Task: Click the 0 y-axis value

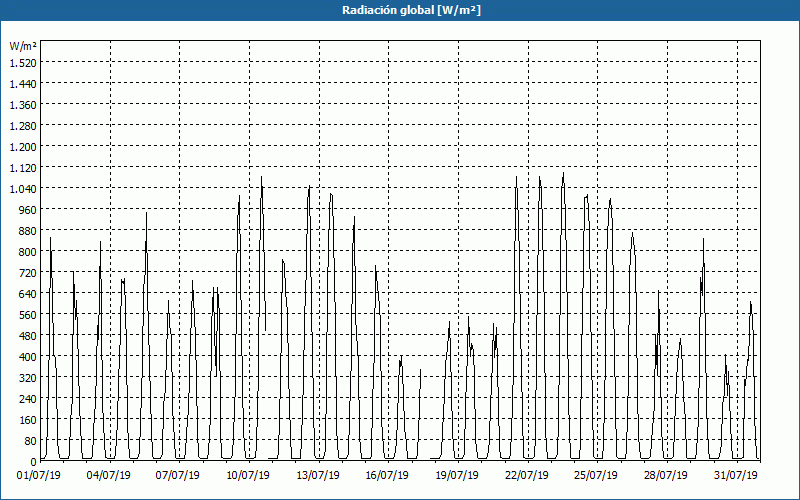Action: (x=34, y=462)
